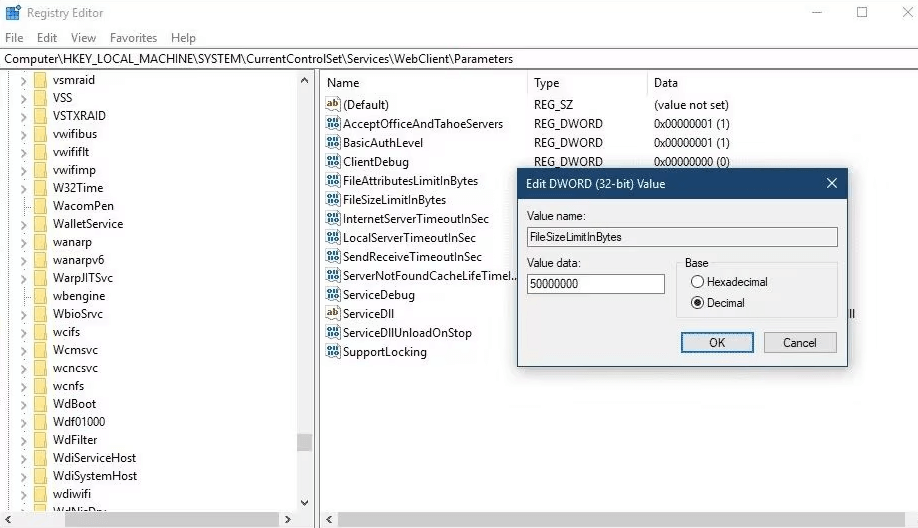This screenshot has height=528, width=918.
Task: Confirm the DWORD edit with OK
Action: [717, 342]
